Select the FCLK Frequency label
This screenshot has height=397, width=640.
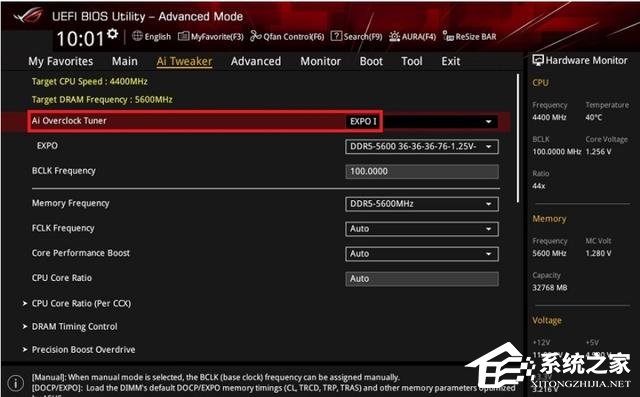coord(63,228)
